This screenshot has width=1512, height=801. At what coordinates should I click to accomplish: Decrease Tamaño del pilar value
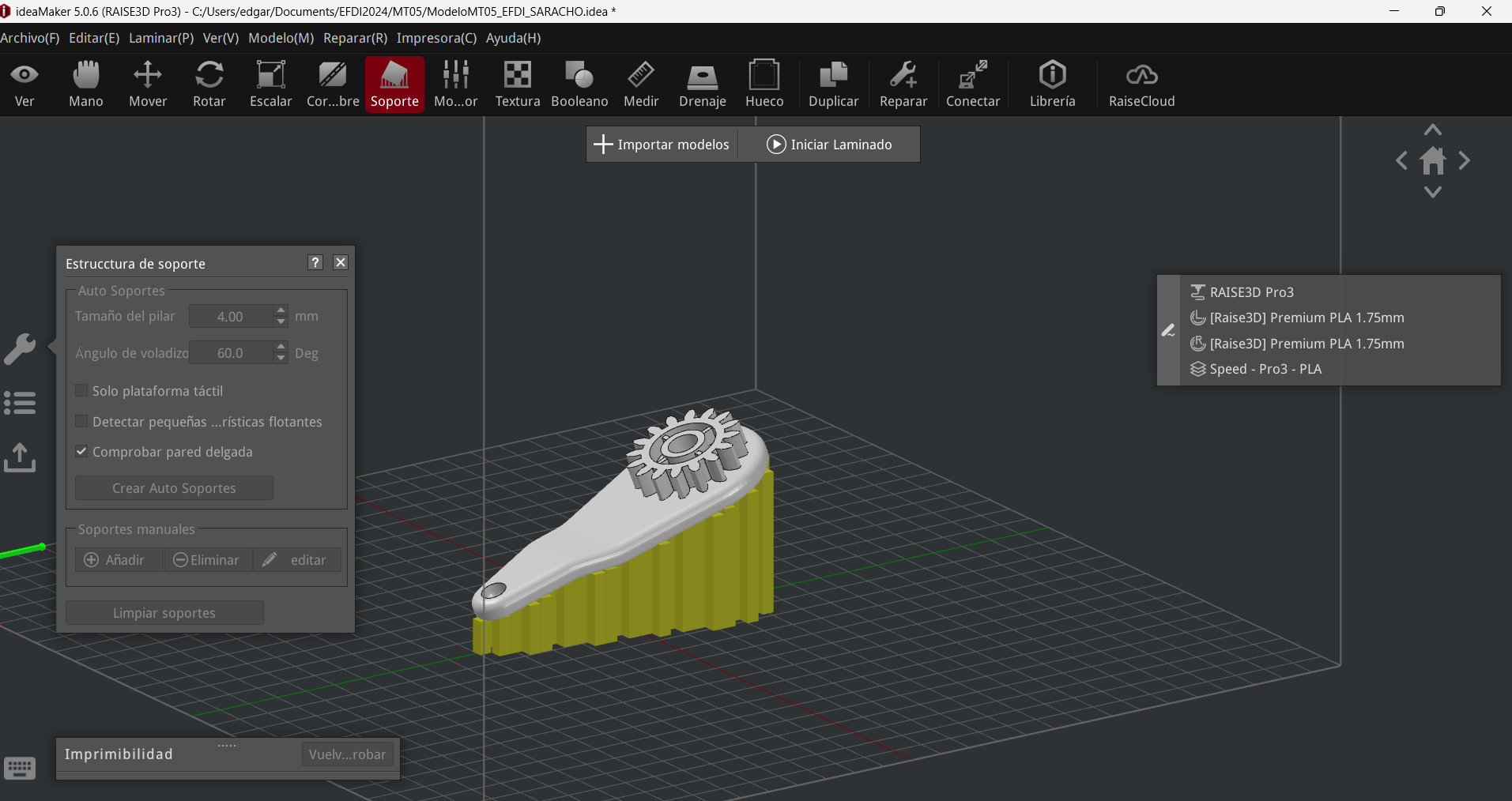click(x=281, y=322)
